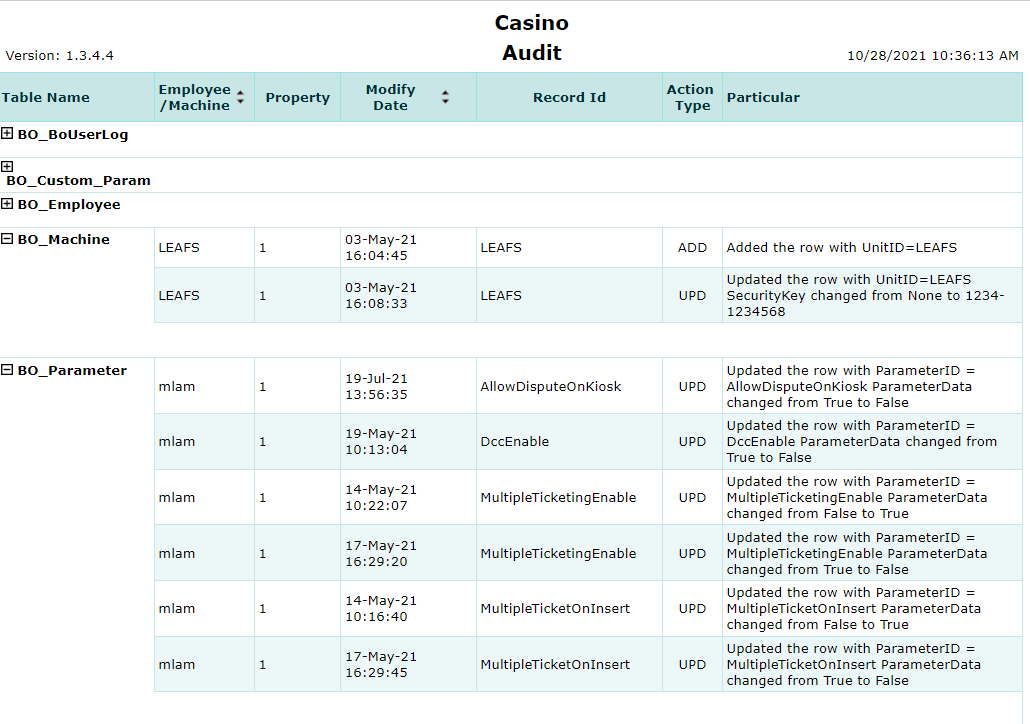Viewport: 1030px width, 724px height.
Task: Click the Action Type column header
Action: (x=690, y=97)
